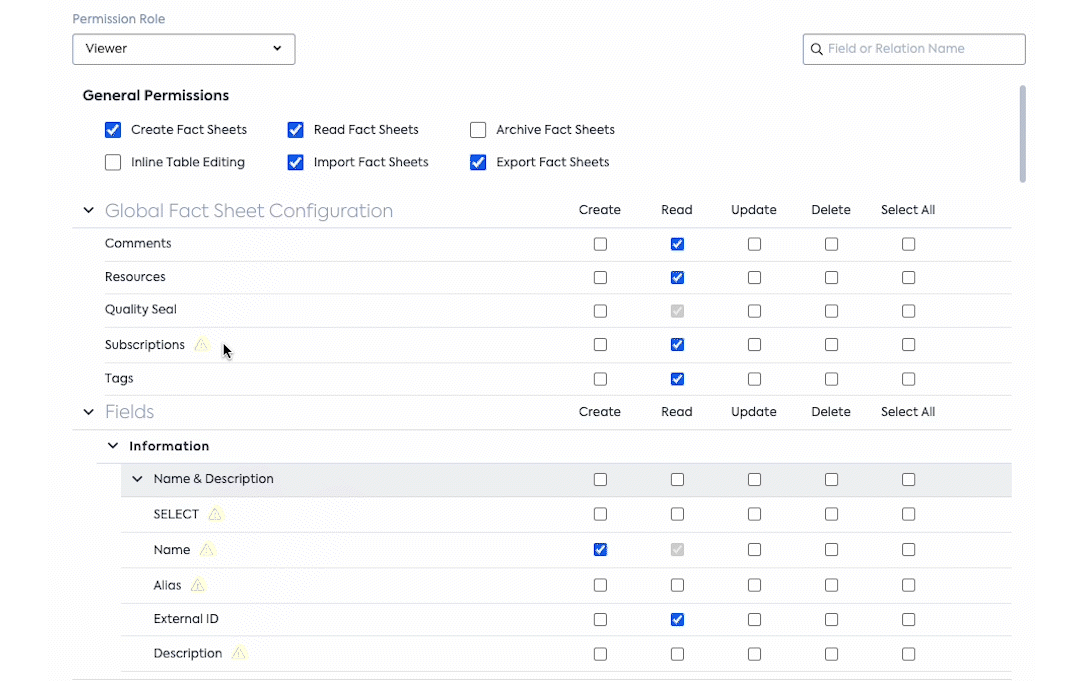Check Create for Comments
The height and width of the screenshot is (684, 1082).
tap(600, 244)
